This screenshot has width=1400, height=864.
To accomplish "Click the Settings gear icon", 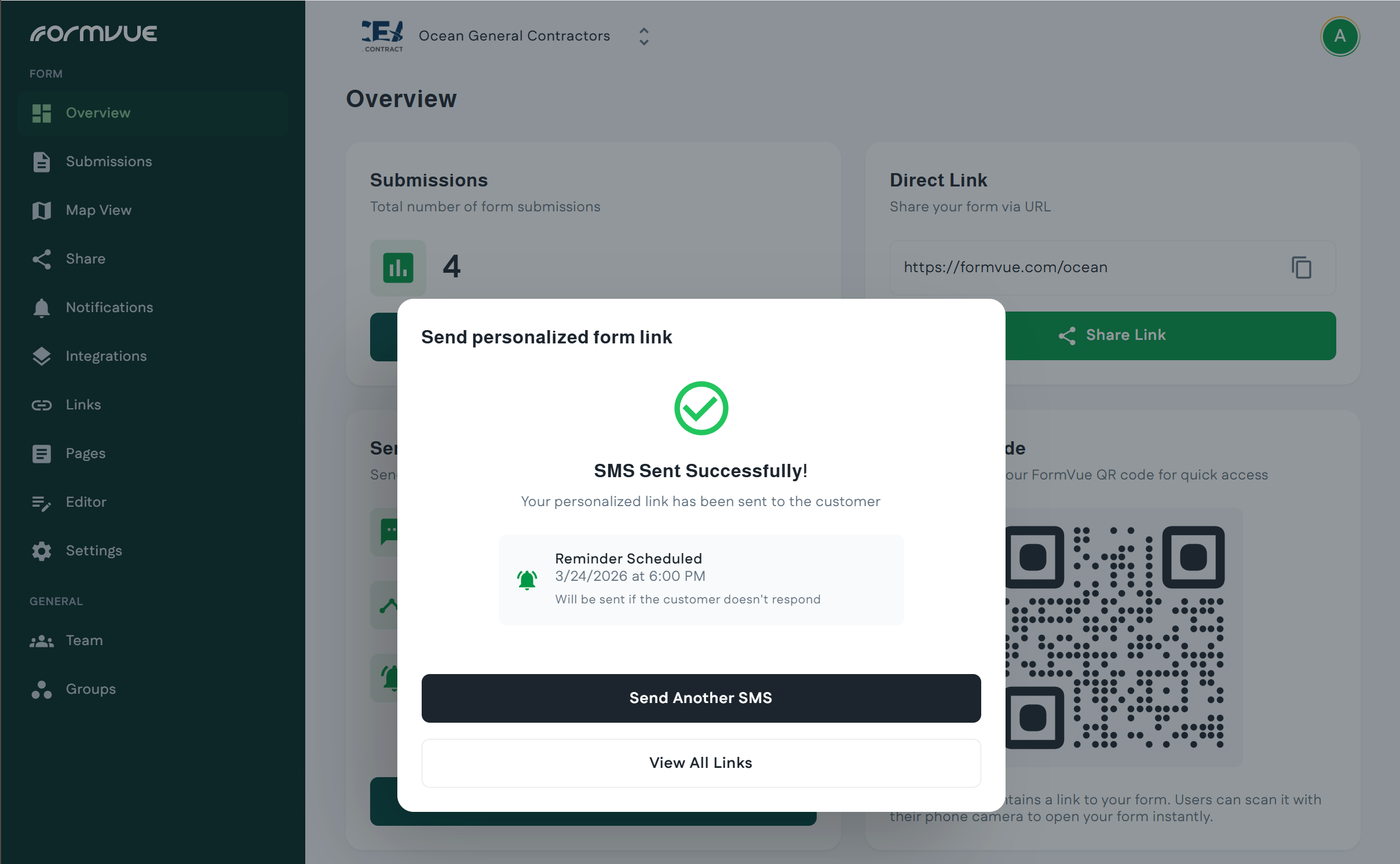I will coord(42,551).
